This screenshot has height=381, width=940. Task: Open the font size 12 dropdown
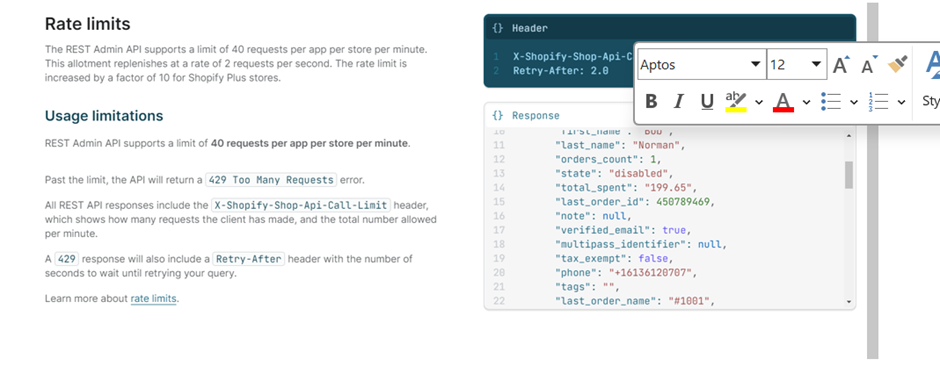click(816, 64)
